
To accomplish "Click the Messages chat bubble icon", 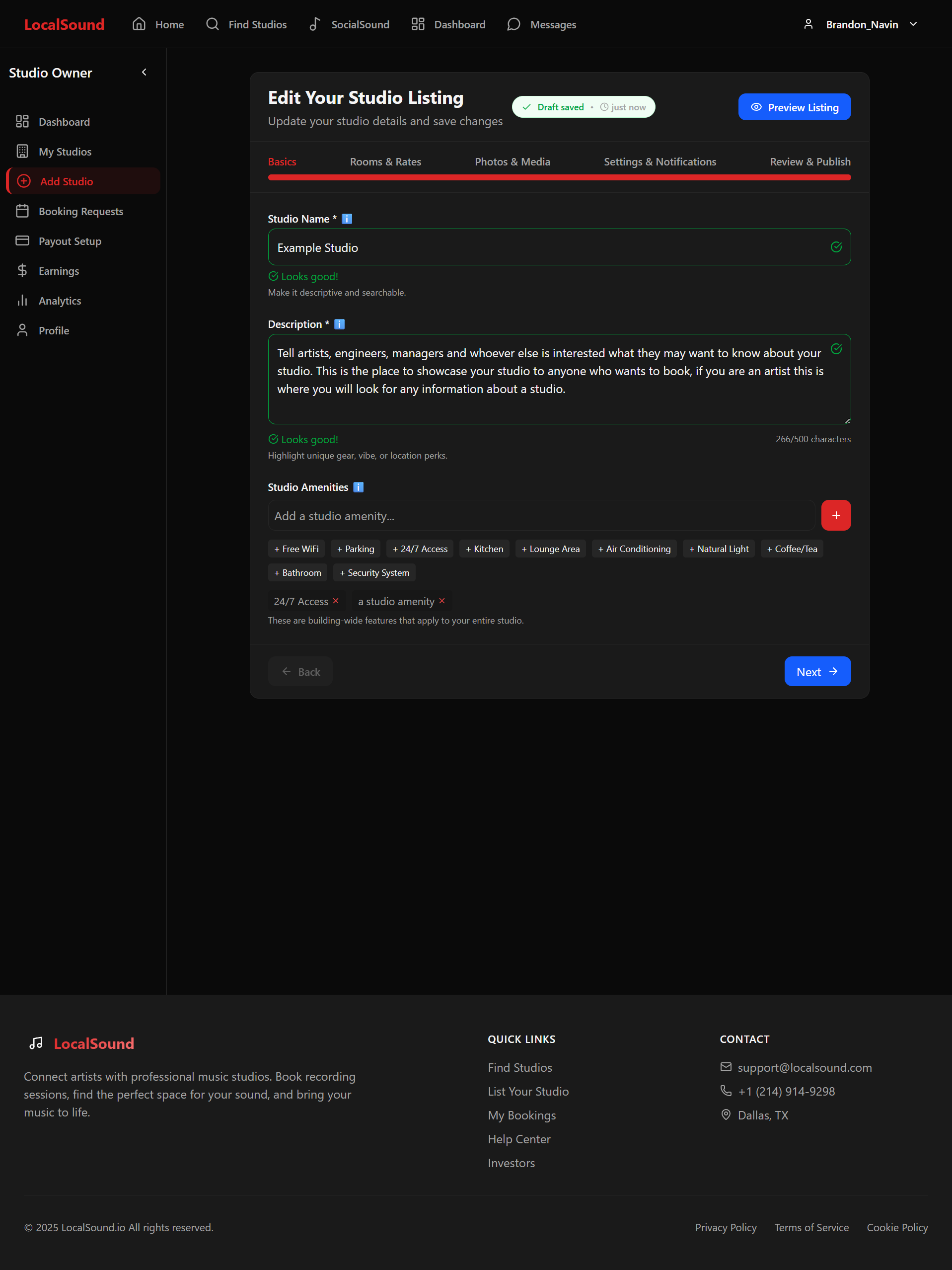I will point(513,24).
